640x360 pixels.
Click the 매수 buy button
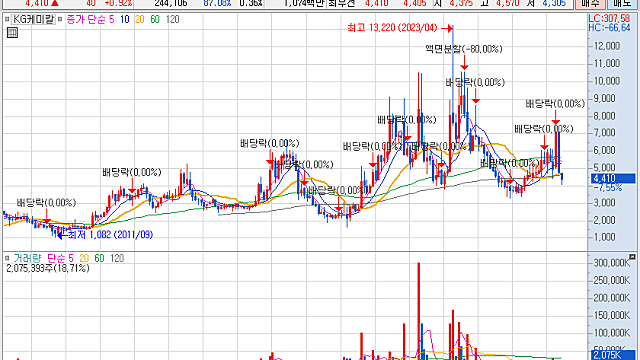[x=590, y=3]
